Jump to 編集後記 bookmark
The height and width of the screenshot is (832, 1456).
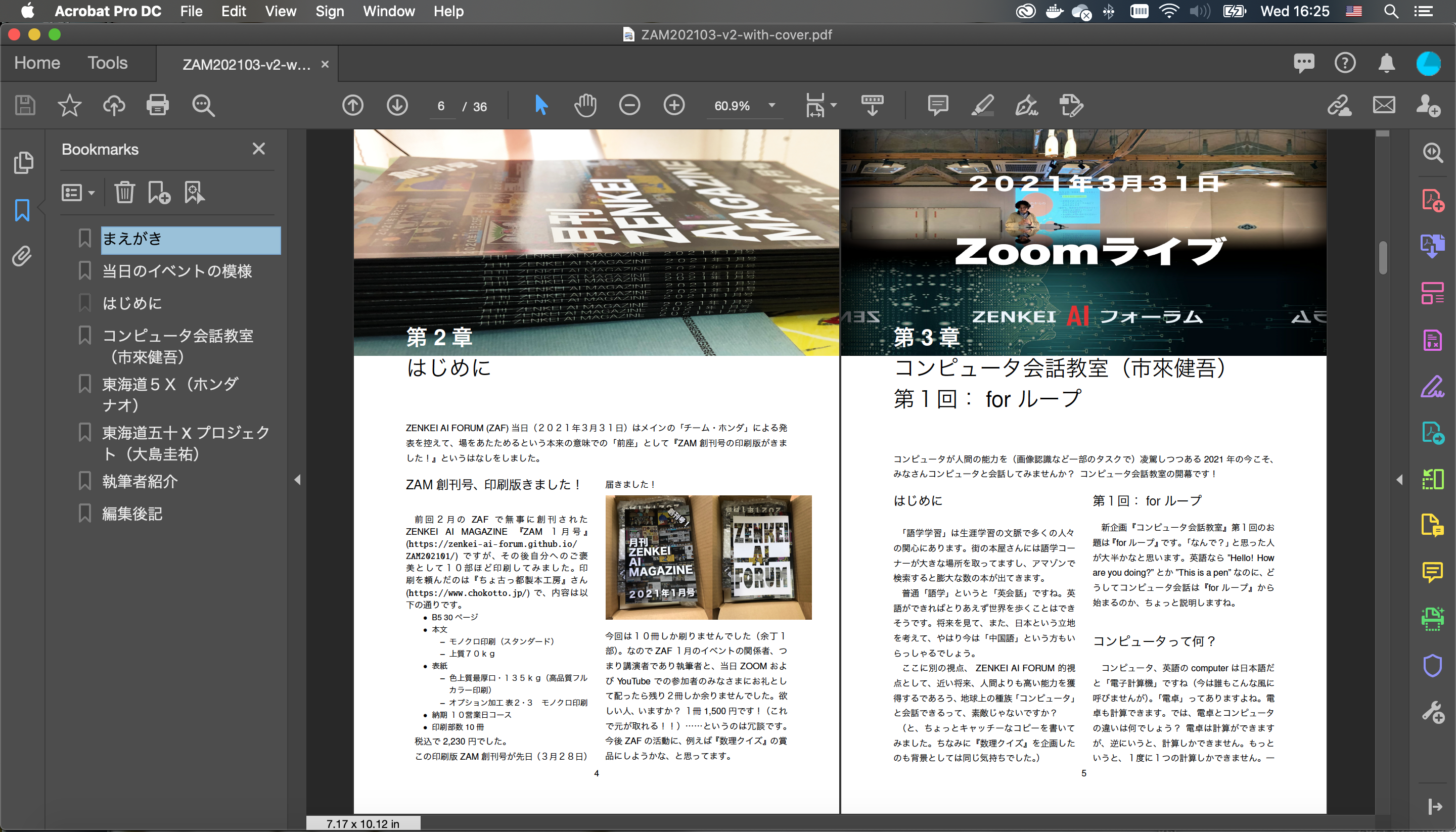(x=132, y=514)
